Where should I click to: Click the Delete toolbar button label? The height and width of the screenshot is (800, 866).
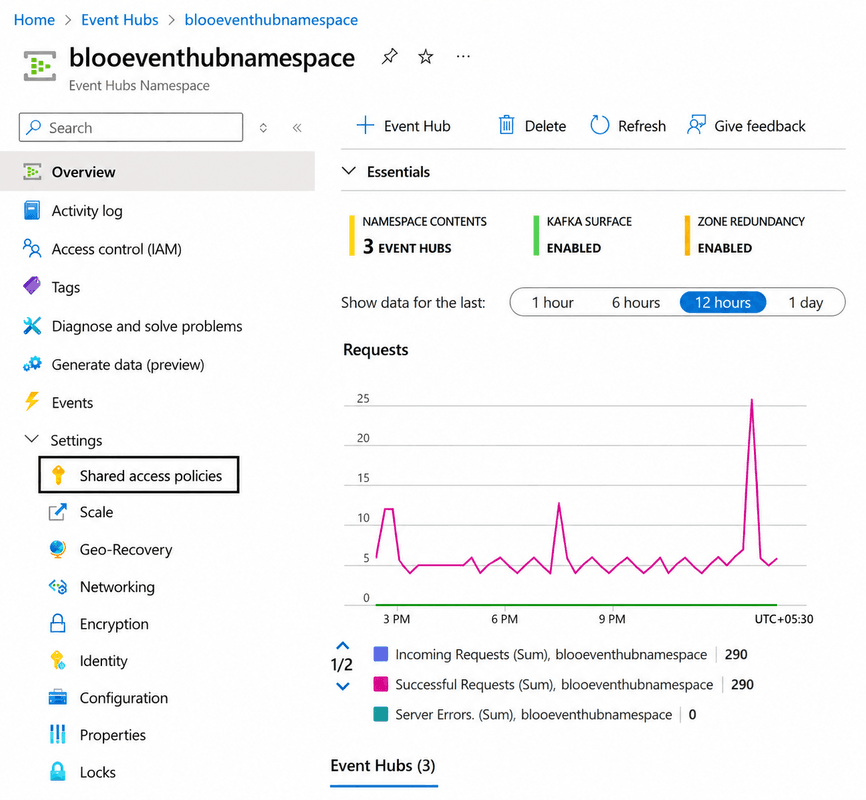pos(545,126)
